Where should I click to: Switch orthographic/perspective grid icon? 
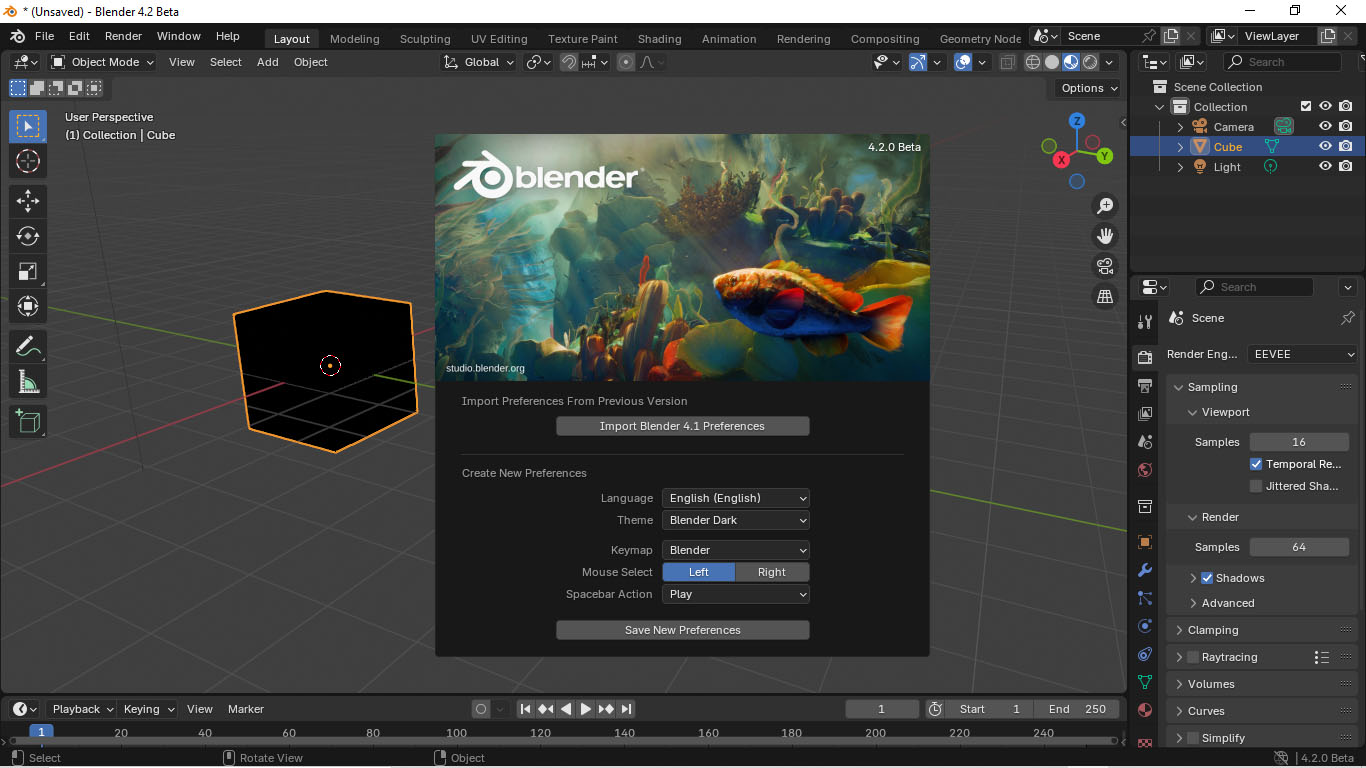(1105, 296)
